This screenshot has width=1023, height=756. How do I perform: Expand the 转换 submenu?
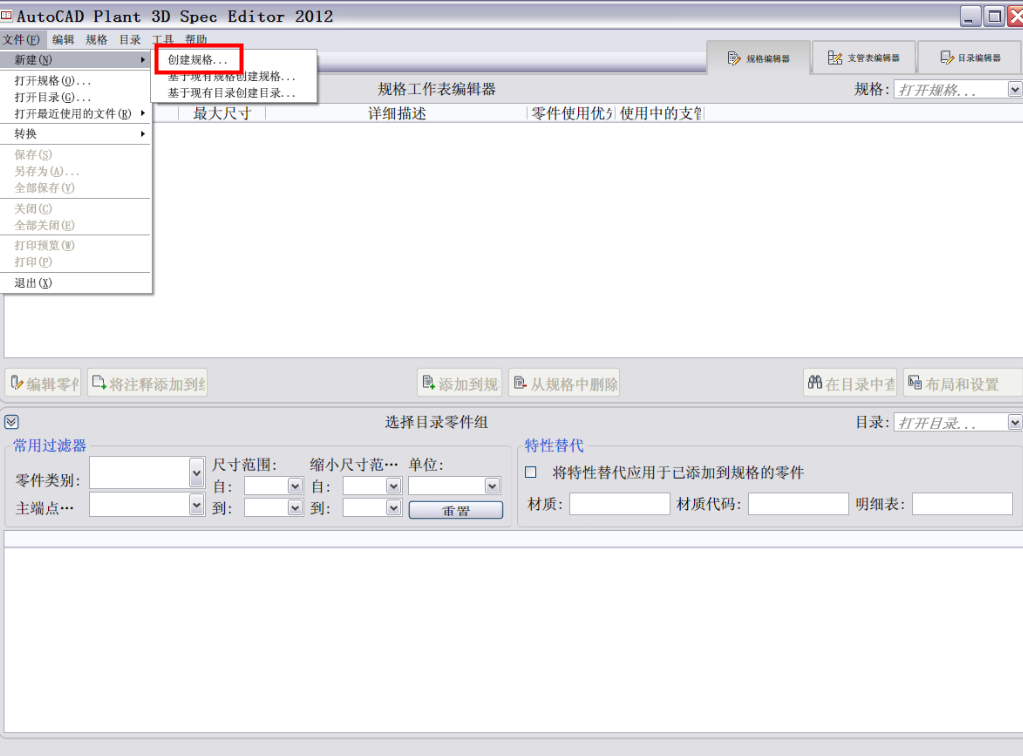(76, 134)
